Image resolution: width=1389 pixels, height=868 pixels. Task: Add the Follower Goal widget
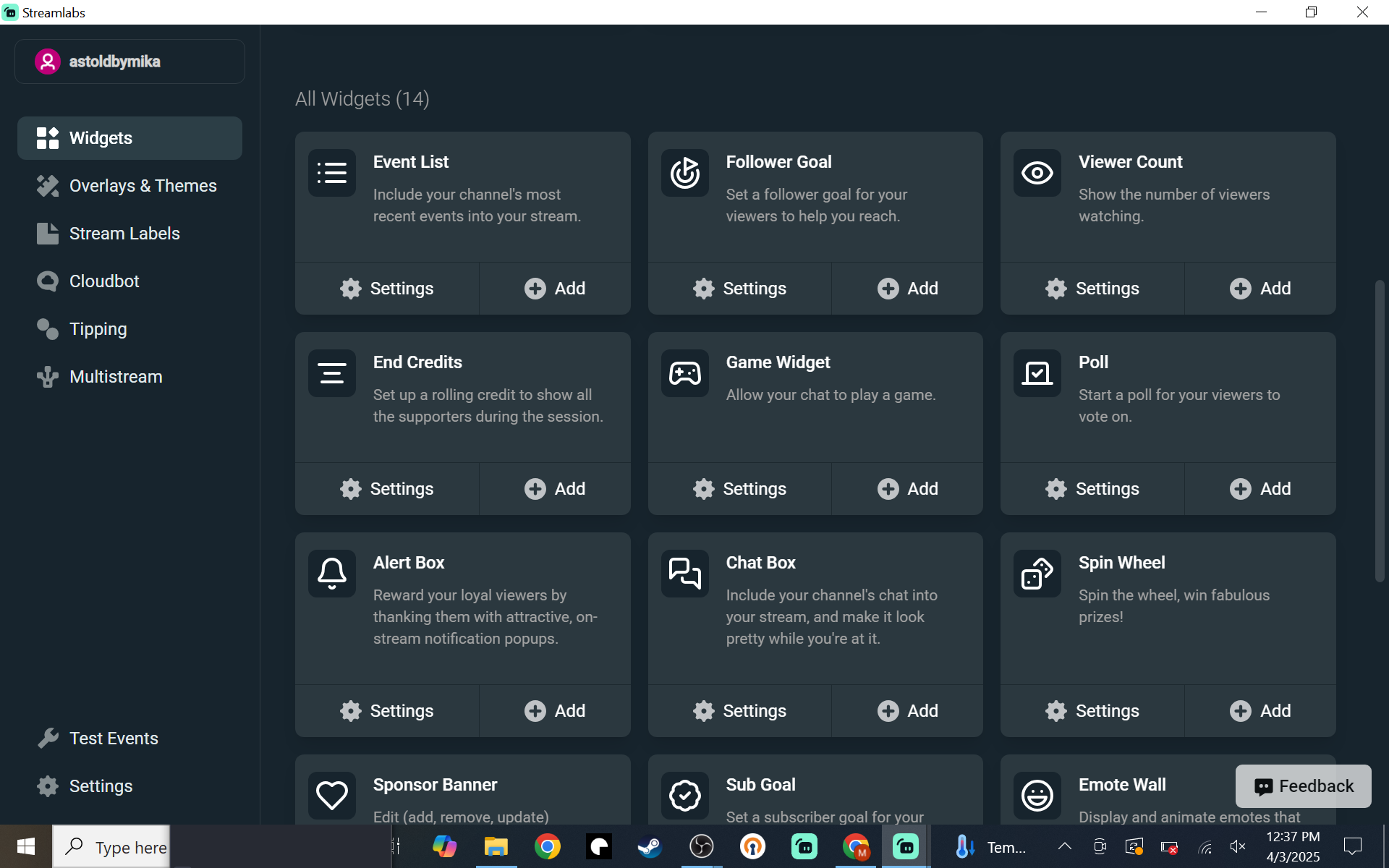tap(907, 288)
